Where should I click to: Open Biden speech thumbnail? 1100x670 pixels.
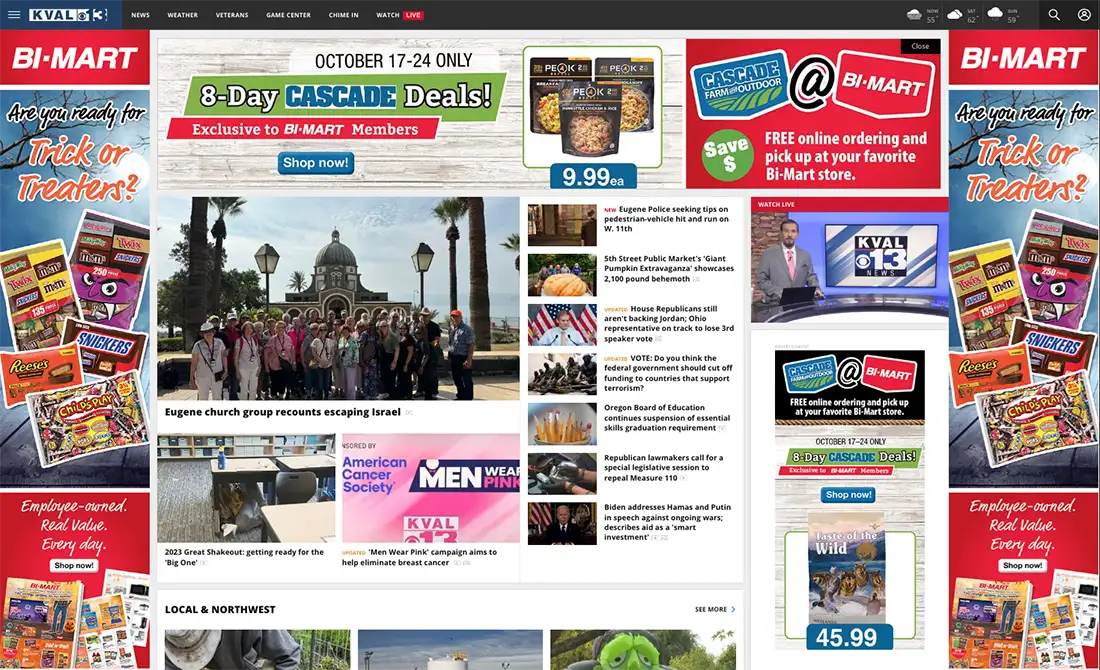pyautogui.click(x=562, y=523)
